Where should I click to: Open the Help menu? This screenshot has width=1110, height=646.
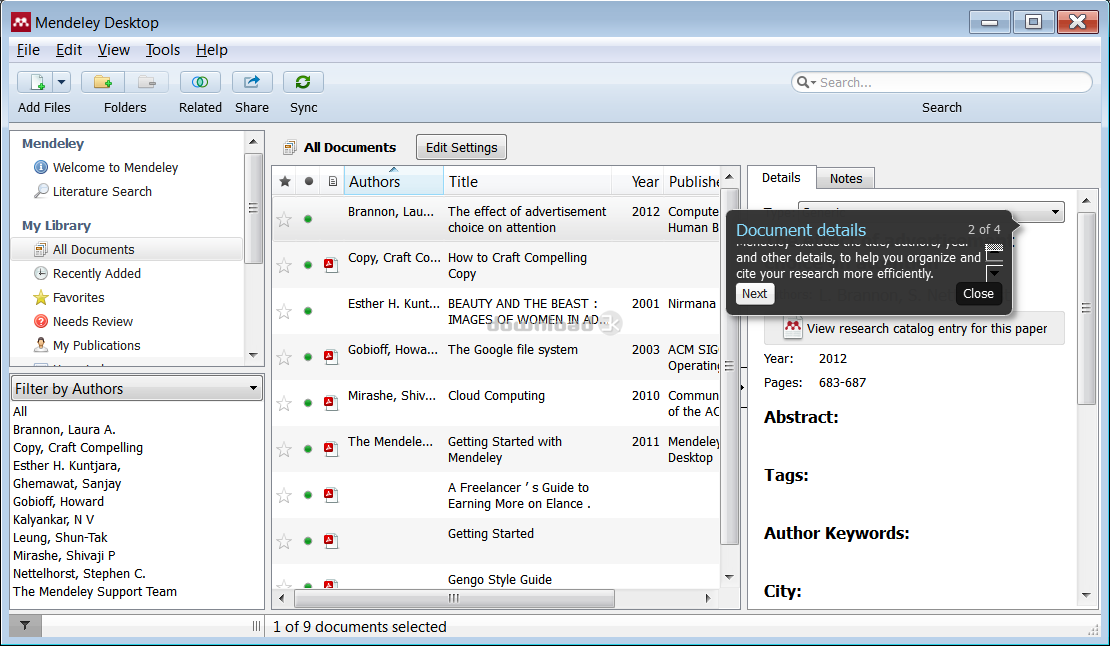click(x=212, y=50)
